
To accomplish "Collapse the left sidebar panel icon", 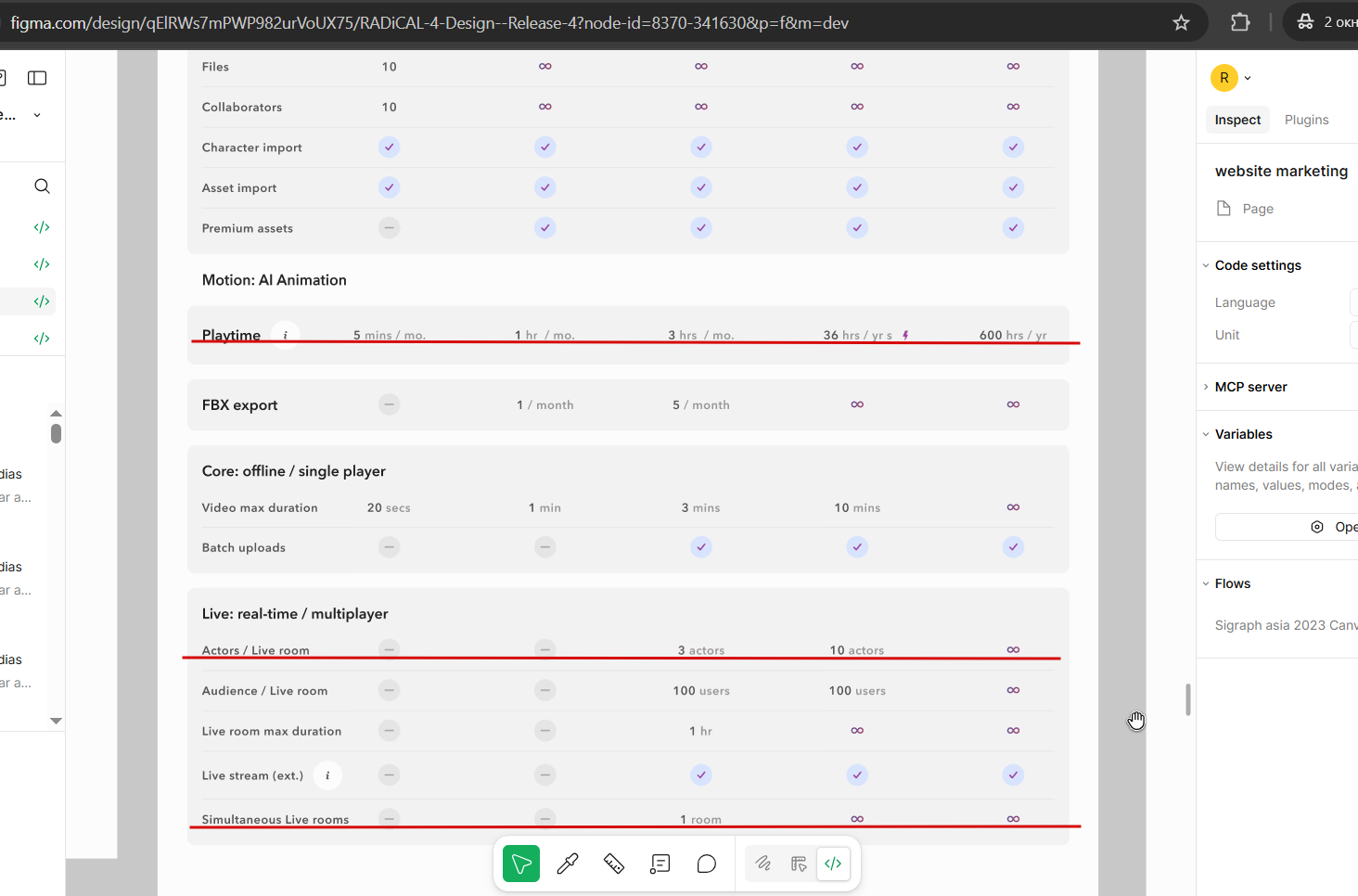I will (37, 78).
